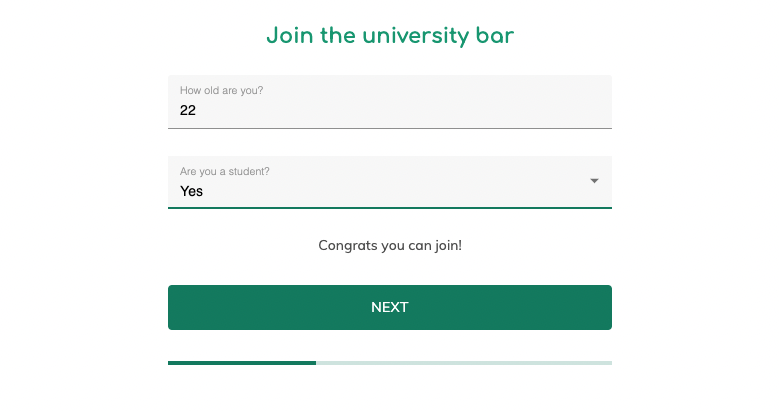The height and width of the screenshot is (411, 779).
Task: Click the 'How old are you?' label
Action: pyautogui.click(x=222, y=90)
